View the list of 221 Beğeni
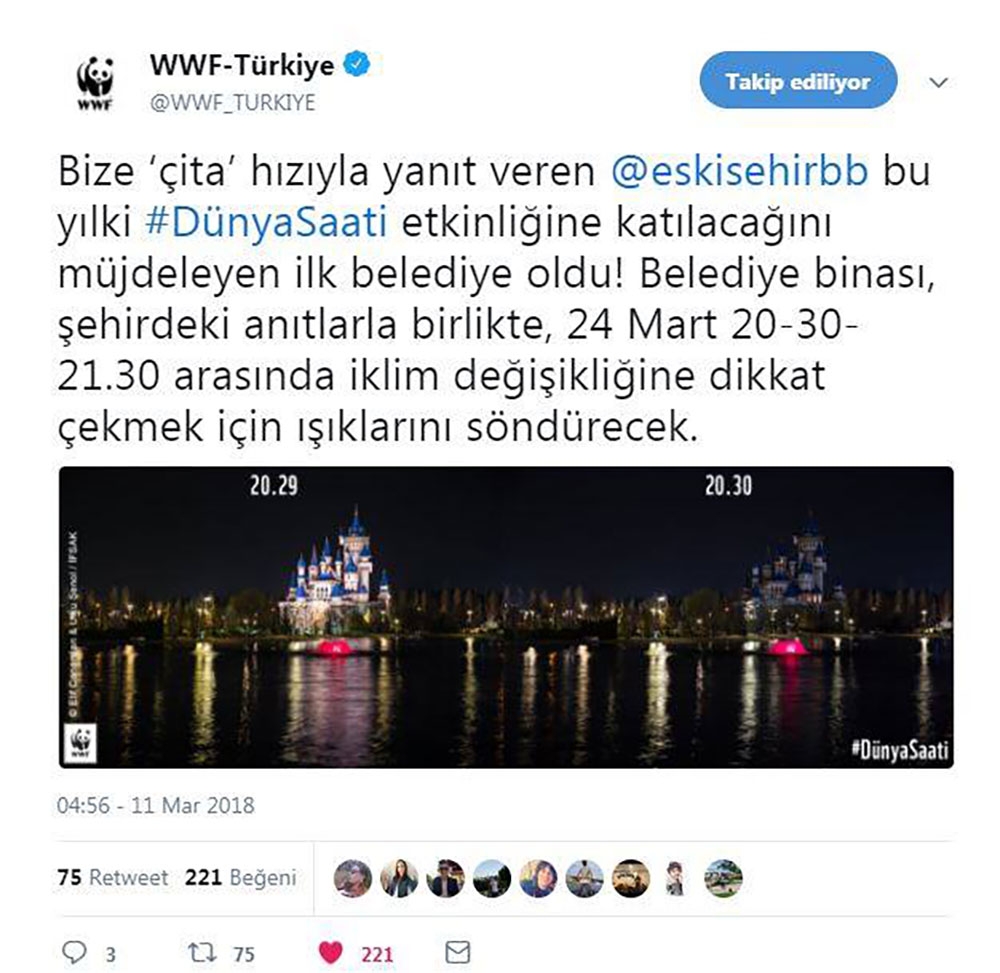Image resolution: width=1000 pixels, height=973 pixels. pos(240,877)
